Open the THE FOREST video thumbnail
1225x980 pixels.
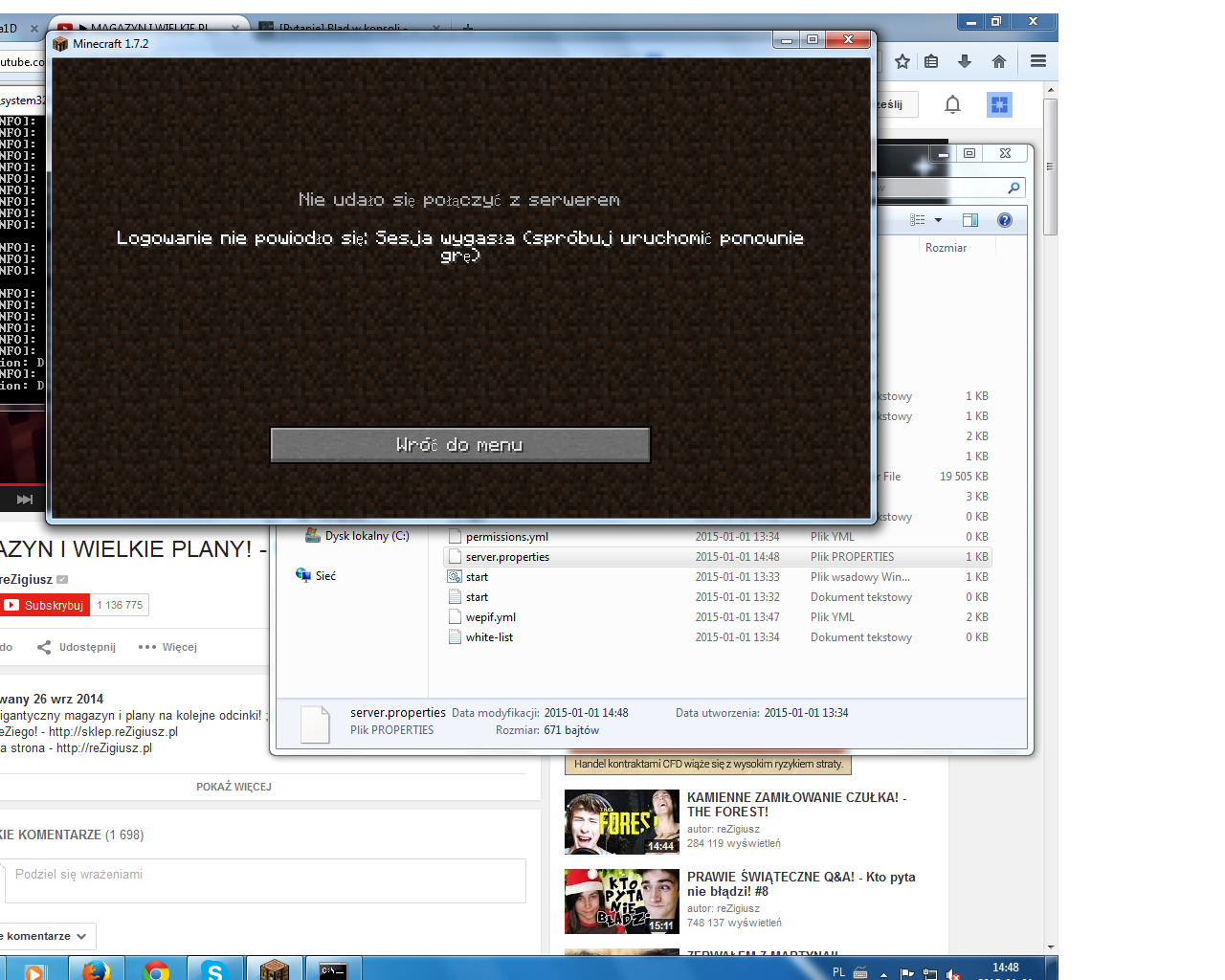click(x=622, y=821)
